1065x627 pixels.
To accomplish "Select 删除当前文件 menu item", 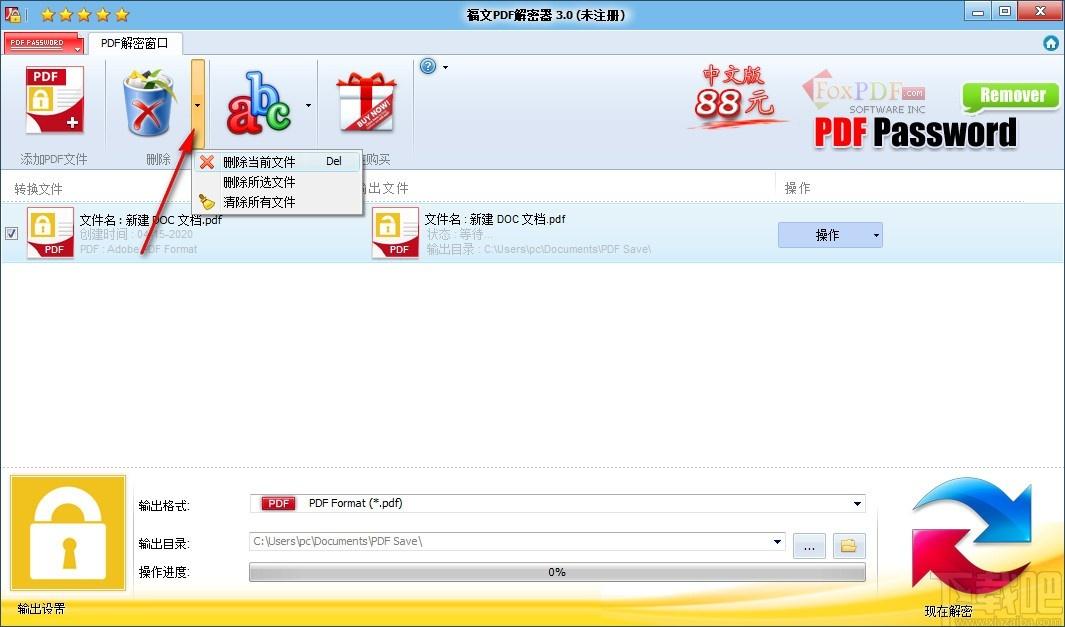I will click(x=277, y=162).
